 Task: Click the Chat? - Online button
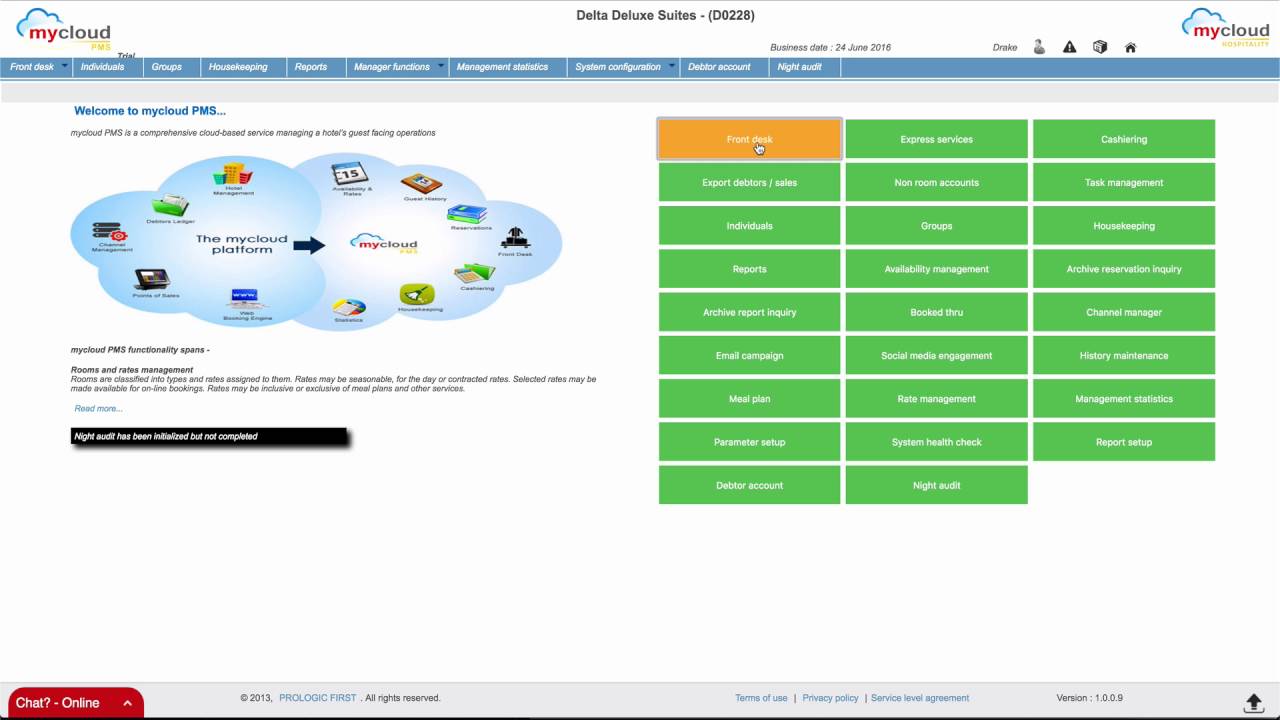(x=76, y=703)
